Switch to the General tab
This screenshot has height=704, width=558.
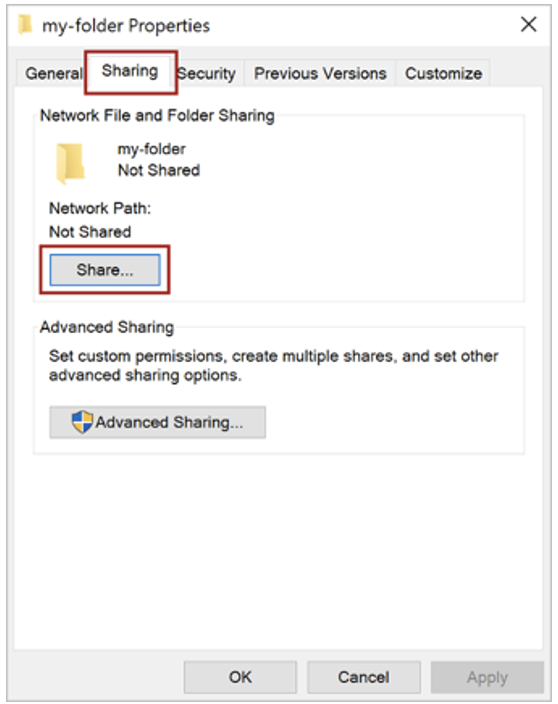(52, 73)
